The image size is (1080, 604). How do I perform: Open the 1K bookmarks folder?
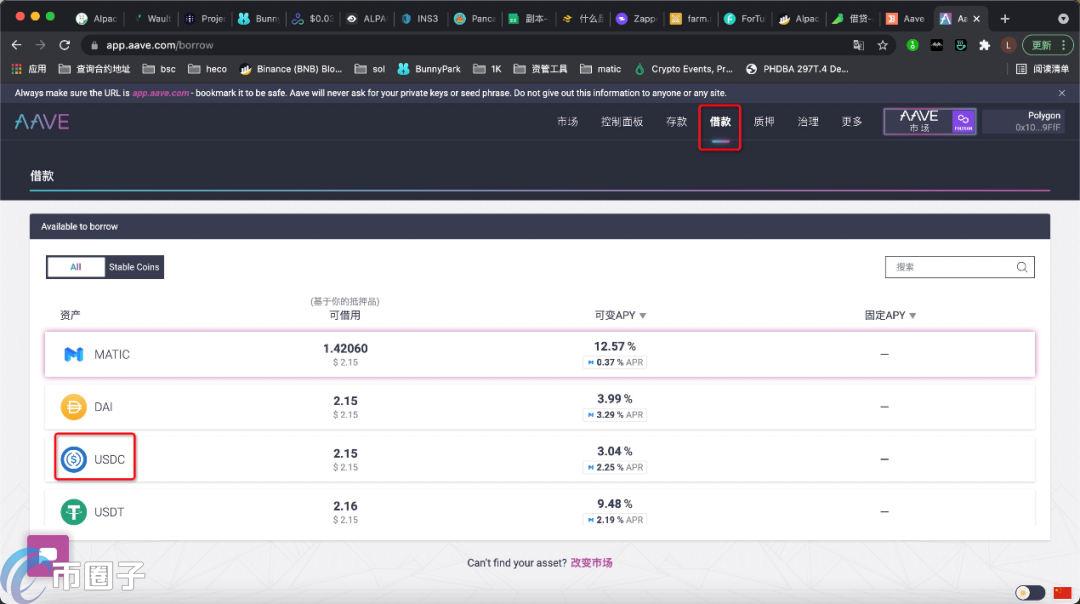pyautogui.click(x=488, y=69)
